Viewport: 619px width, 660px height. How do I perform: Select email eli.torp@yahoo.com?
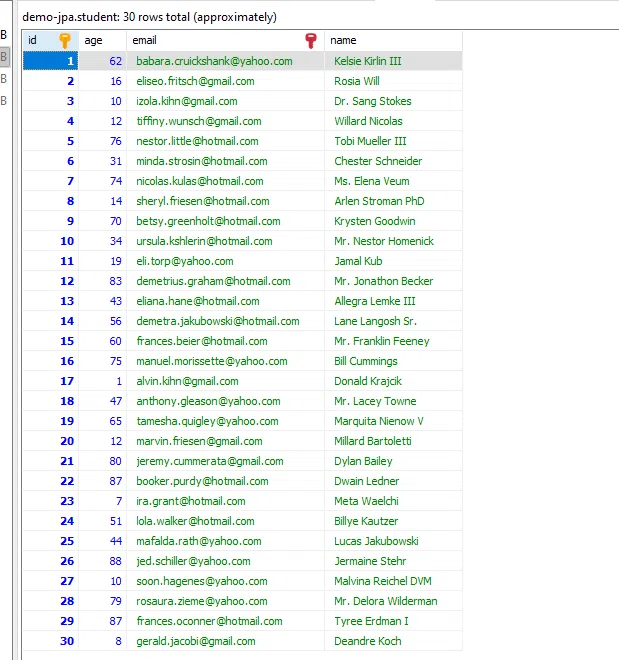pyautogui.click(x=185, y=261)
